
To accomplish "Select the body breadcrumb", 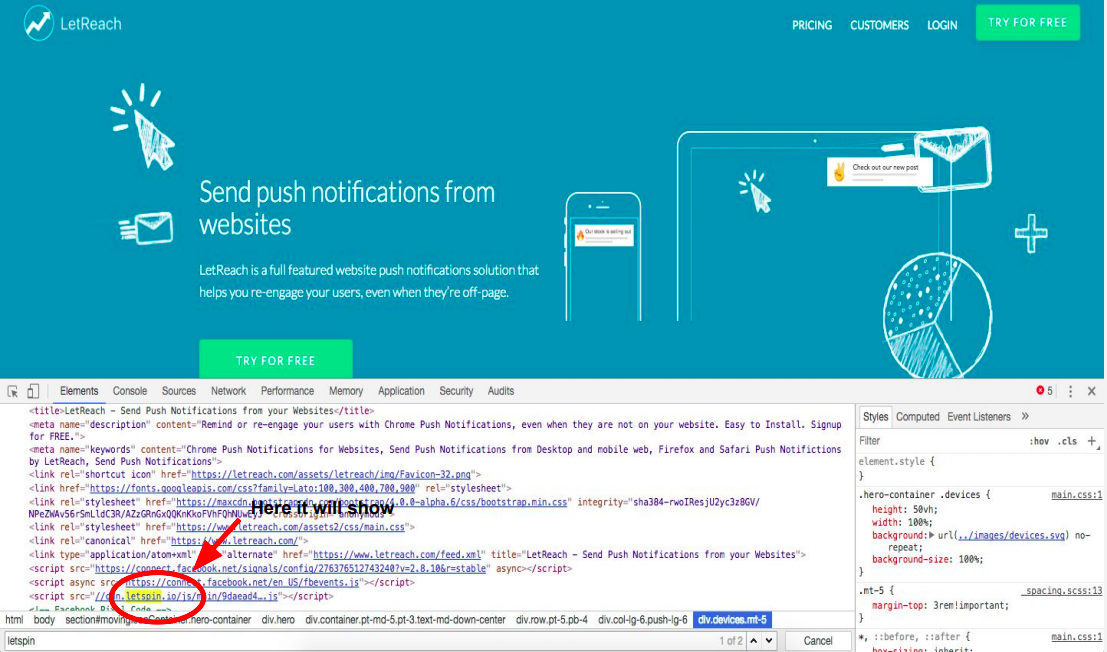I will [x=44, y=620].
